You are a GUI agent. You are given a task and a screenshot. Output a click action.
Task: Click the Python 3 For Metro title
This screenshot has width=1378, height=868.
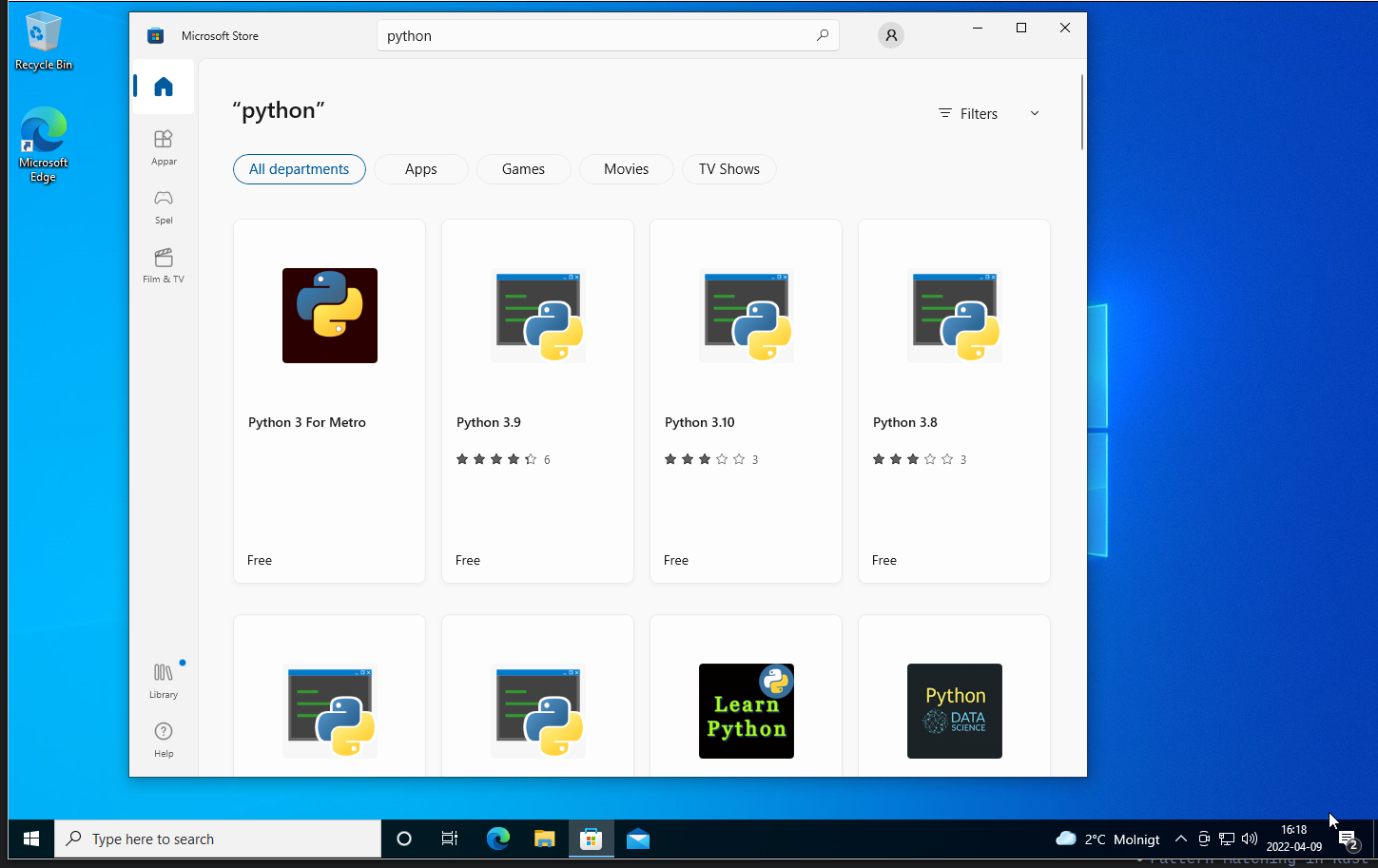click(x=307, y=422)
